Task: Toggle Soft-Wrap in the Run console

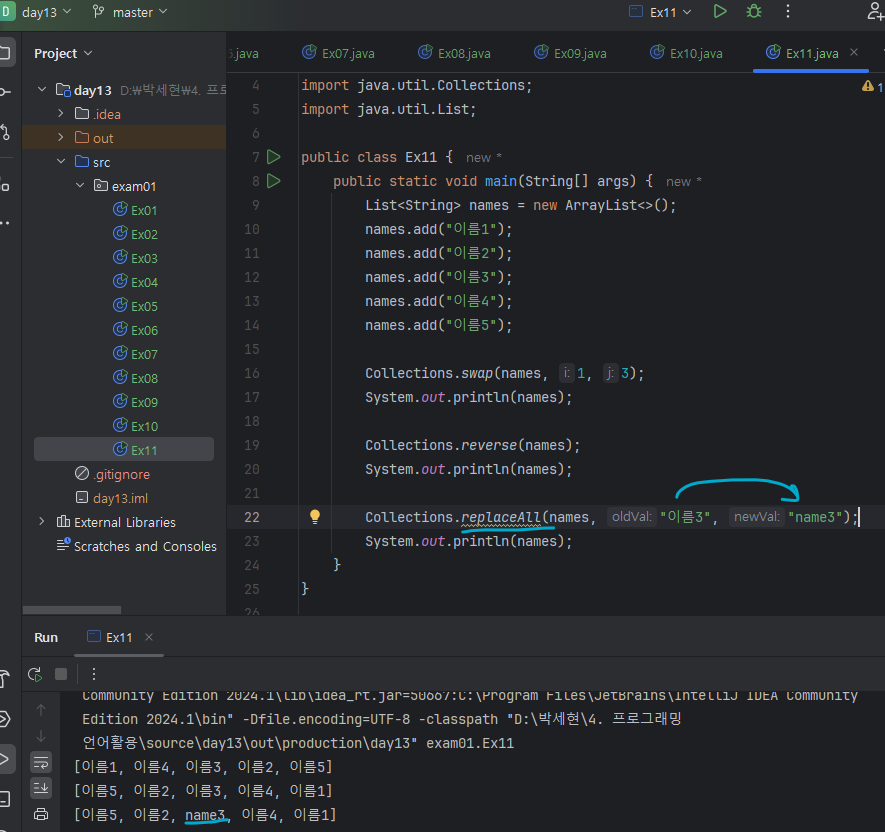Action: click(41, 762)
